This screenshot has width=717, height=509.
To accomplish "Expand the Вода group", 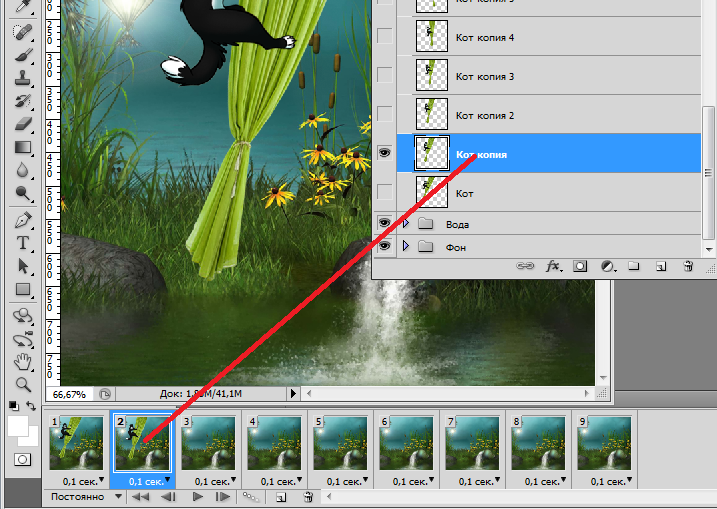I will point(406,223).
